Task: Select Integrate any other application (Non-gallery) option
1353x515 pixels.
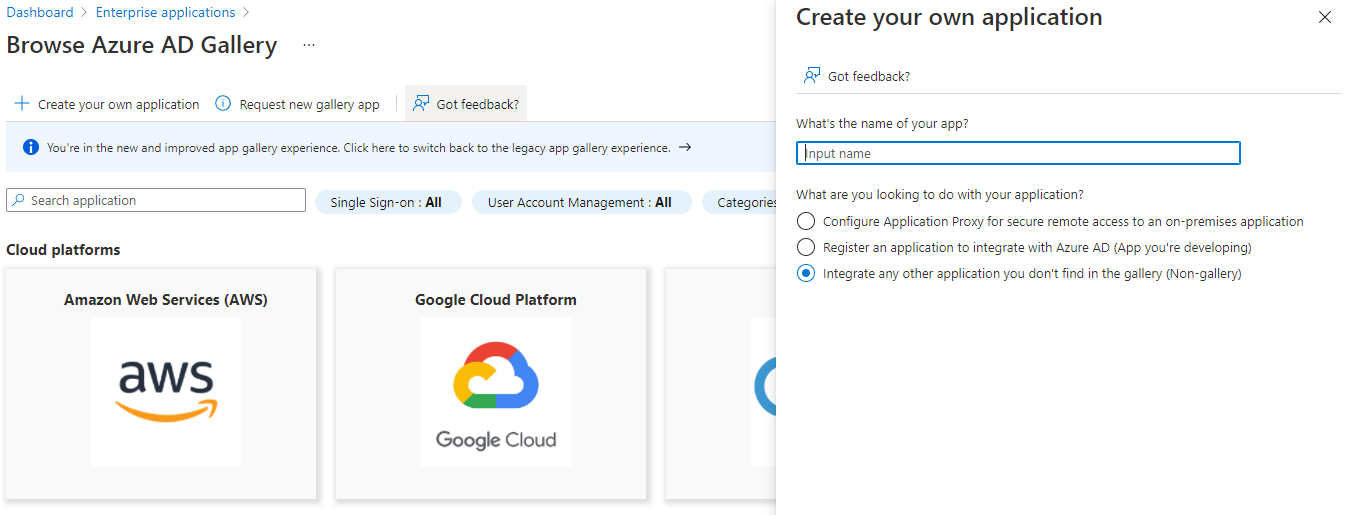Action: pos(806,273)
